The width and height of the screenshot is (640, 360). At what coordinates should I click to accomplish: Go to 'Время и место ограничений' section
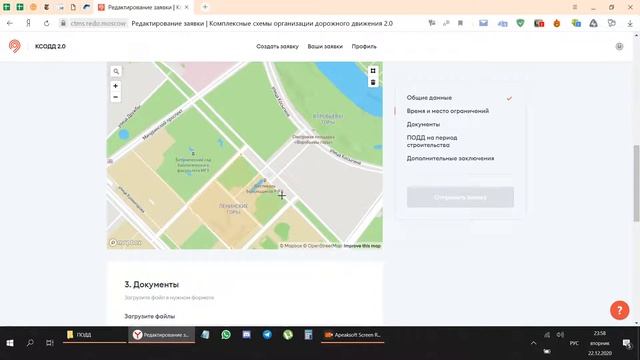(x=448, y=111)
